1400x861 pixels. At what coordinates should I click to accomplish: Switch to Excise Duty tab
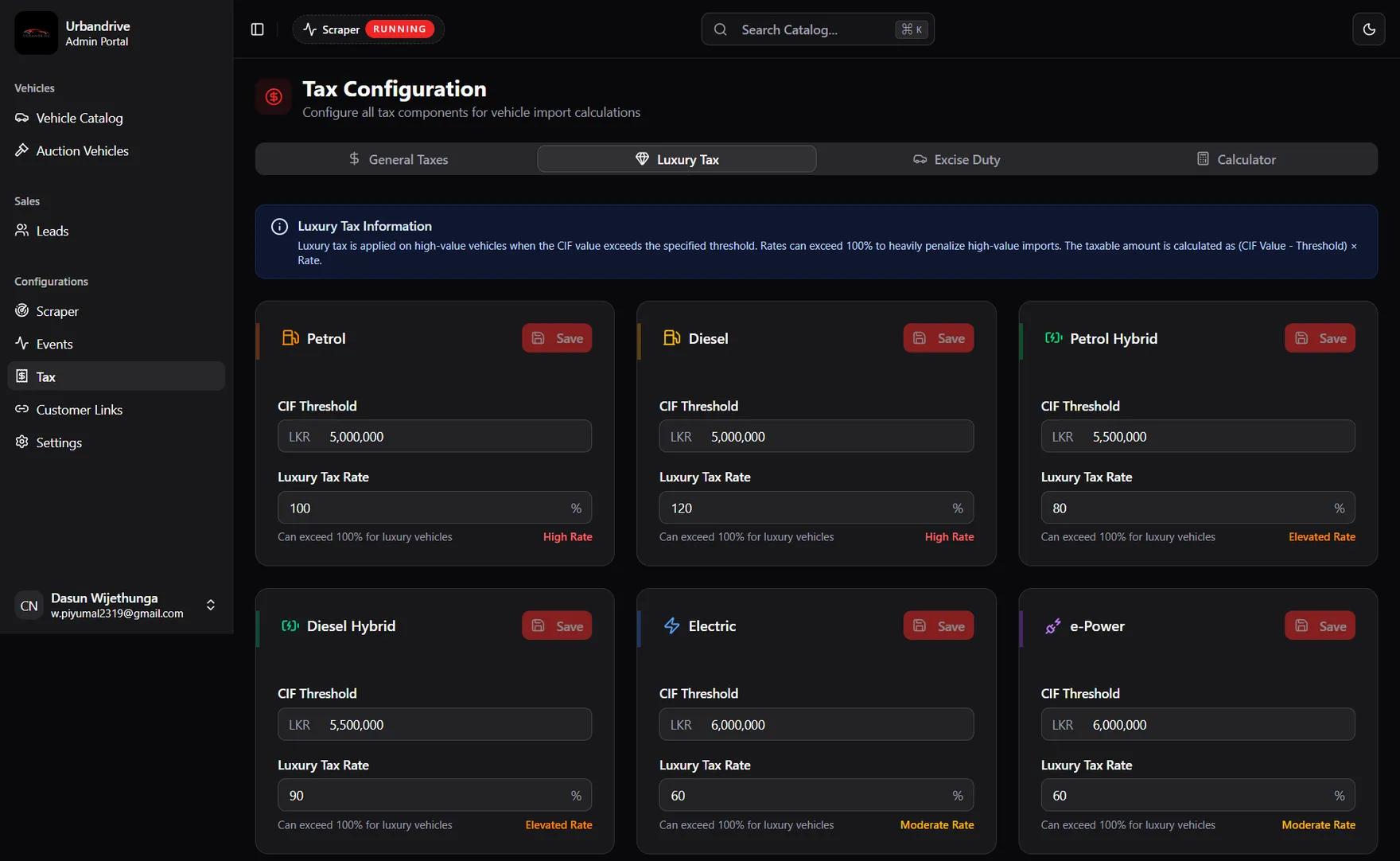tap(956, 159)
